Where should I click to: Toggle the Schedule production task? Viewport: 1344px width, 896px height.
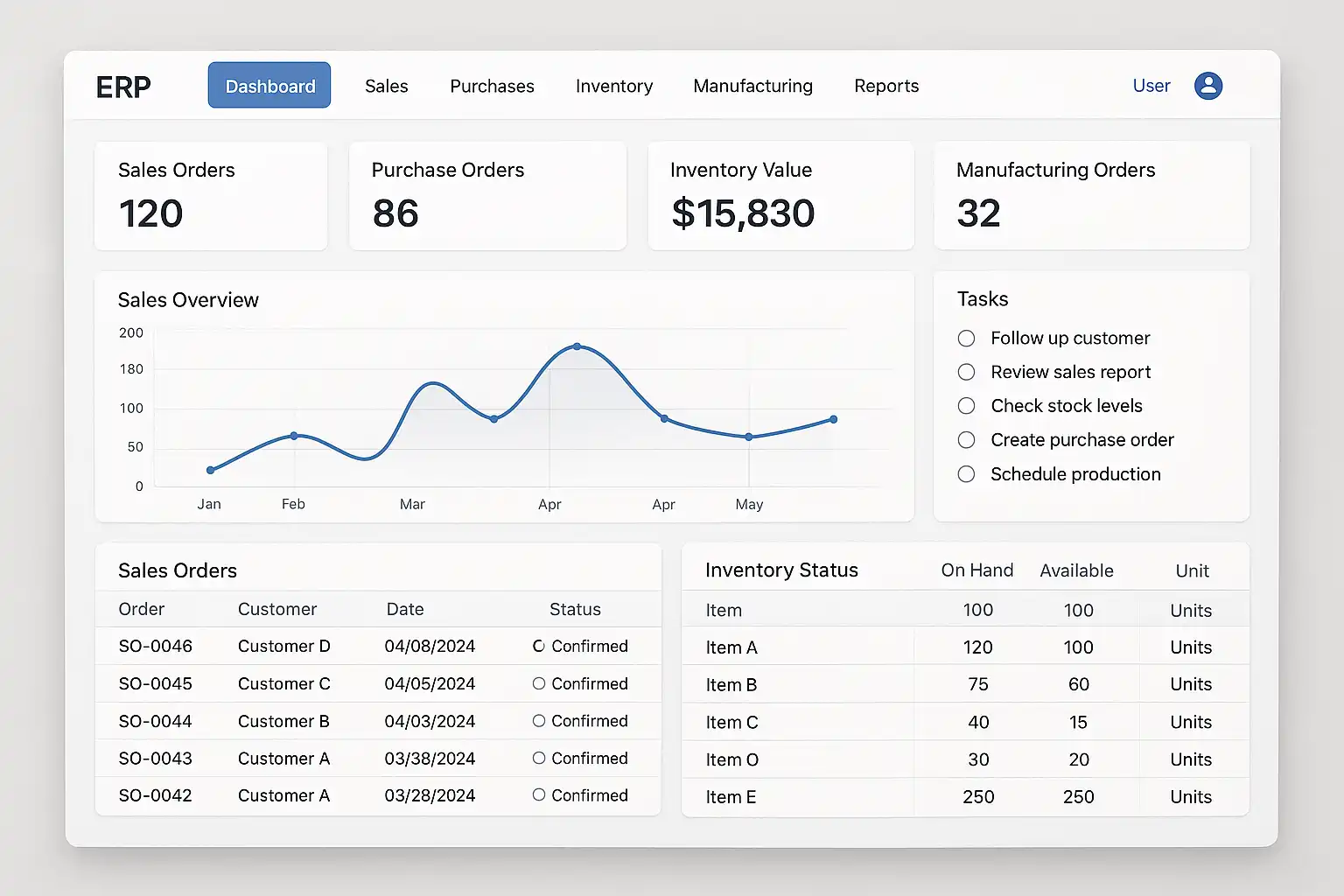pos(966,474)
